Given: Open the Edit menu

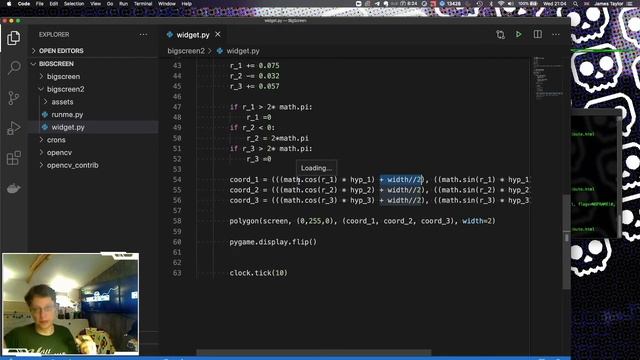Looking at the screenshot, I should coord(53,4).
